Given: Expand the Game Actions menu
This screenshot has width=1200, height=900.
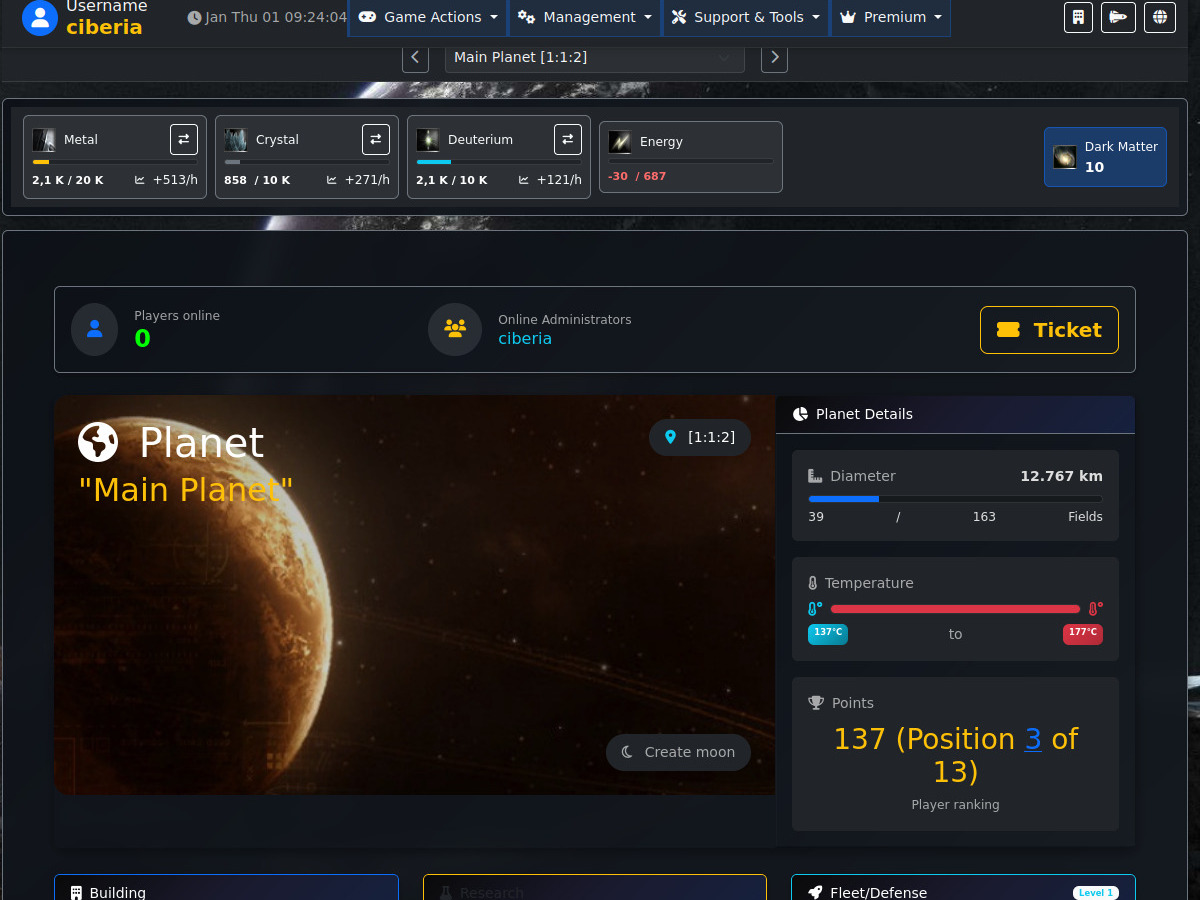Looking at the screenshot, I should (x=428, y=17).
